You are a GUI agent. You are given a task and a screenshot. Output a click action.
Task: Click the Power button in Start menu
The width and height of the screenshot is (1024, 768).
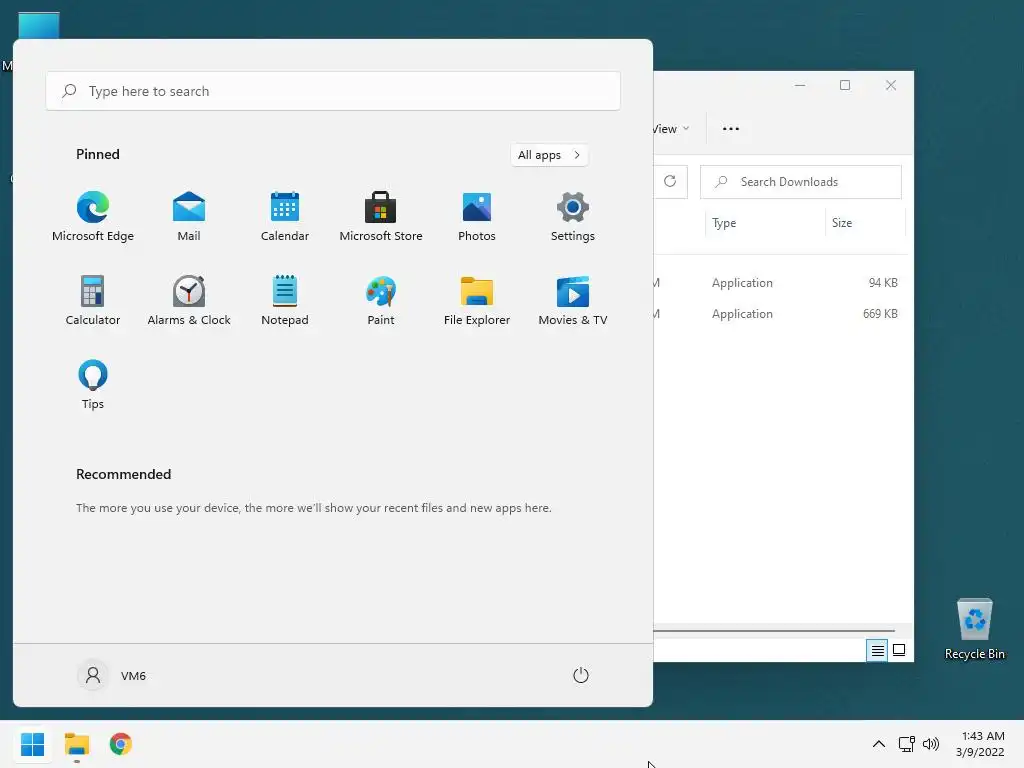(x=581, y=675)
